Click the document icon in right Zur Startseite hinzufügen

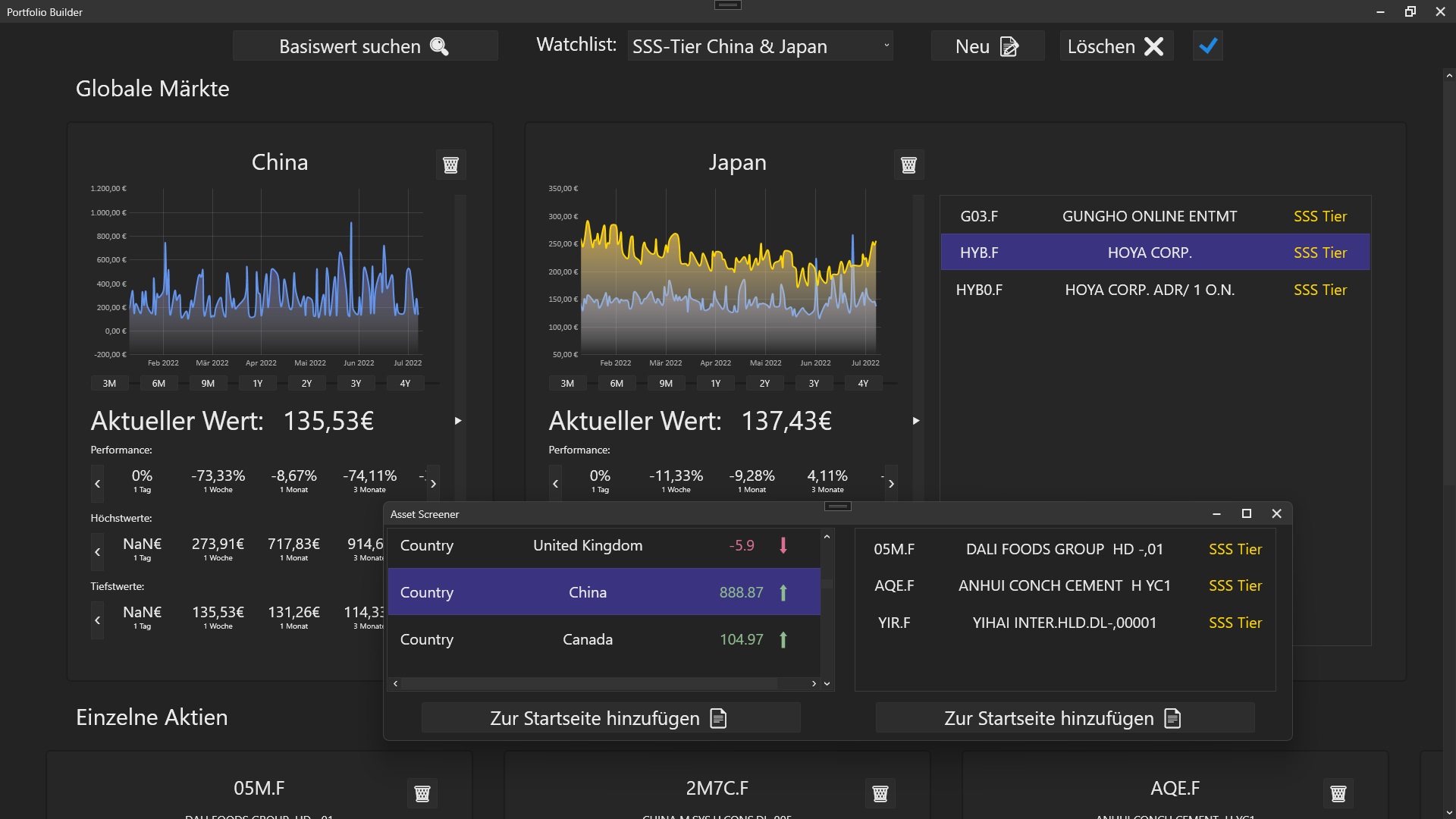(x=1171, y=718)
